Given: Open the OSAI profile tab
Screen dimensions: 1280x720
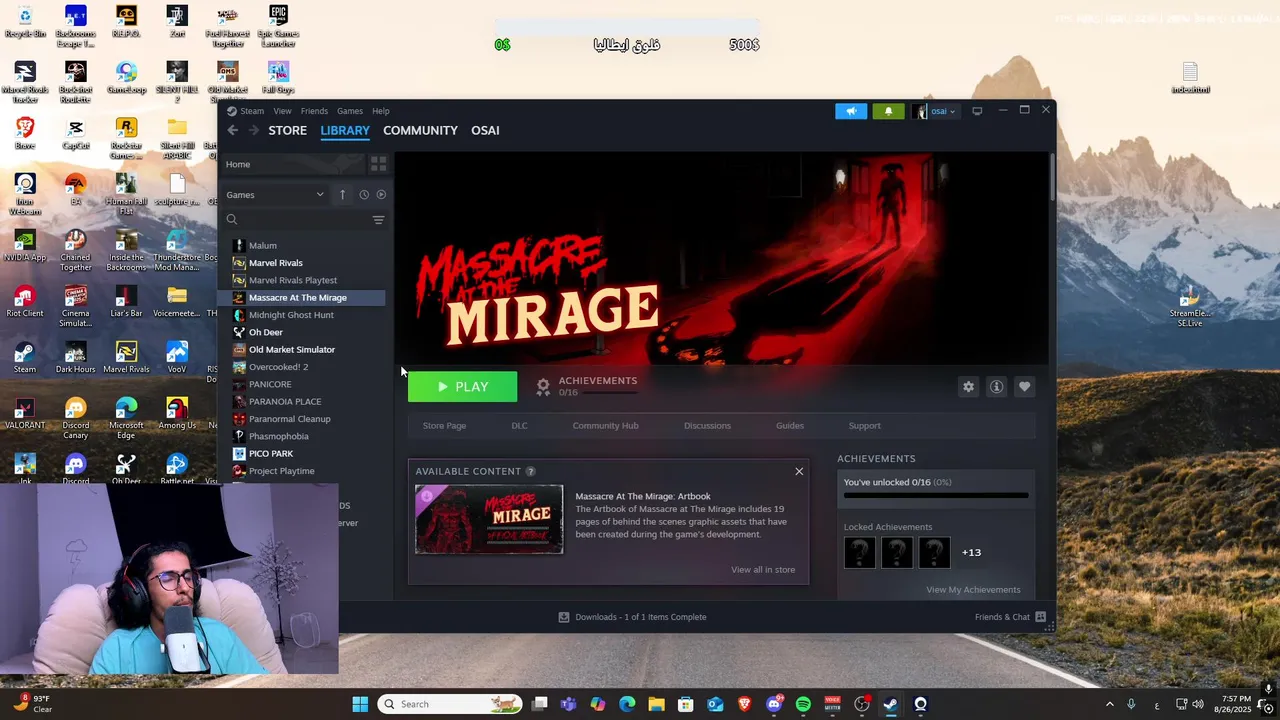Looking at the screenshot, I should pos(485,130).
